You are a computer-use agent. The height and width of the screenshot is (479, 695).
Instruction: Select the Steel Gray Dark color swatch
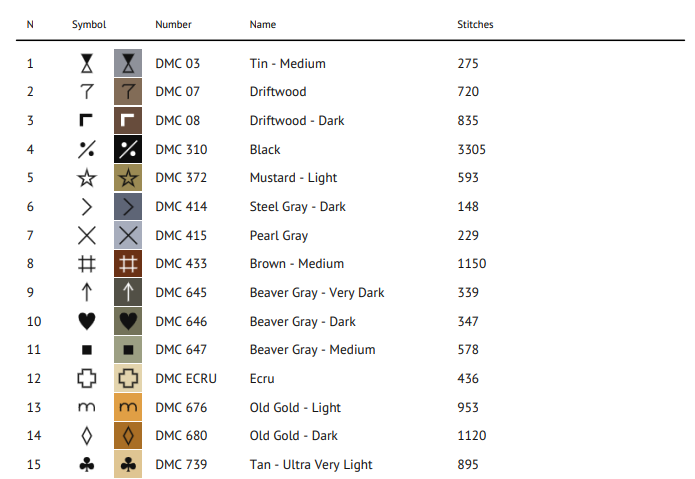[128, 206]
